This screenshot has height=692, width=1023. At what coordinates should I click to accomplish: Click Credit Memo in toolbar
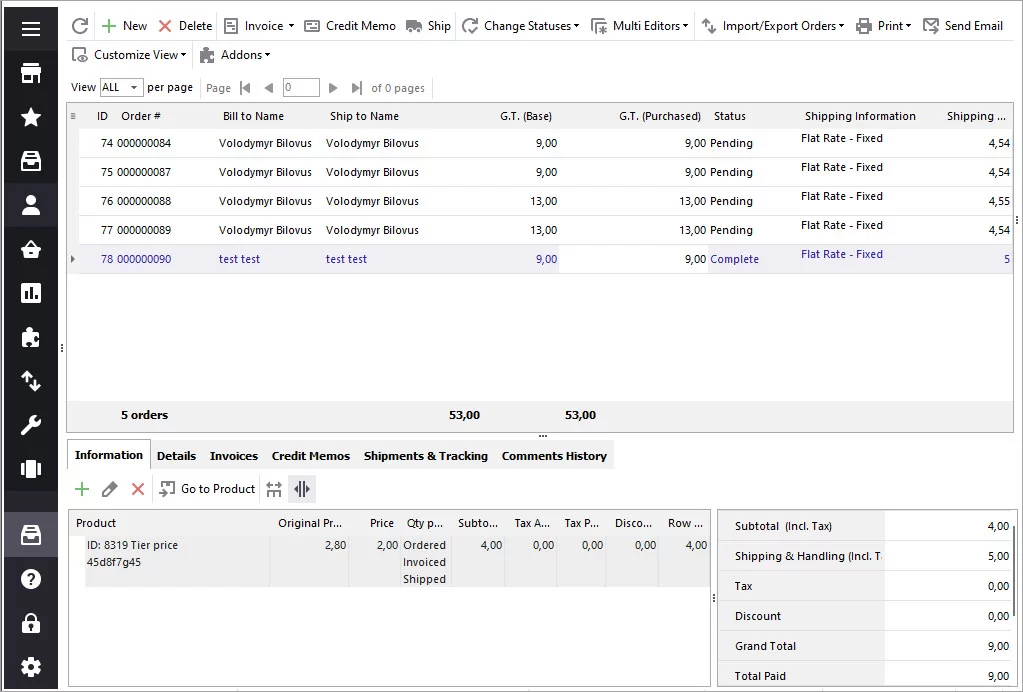click(x=350, y=26)
